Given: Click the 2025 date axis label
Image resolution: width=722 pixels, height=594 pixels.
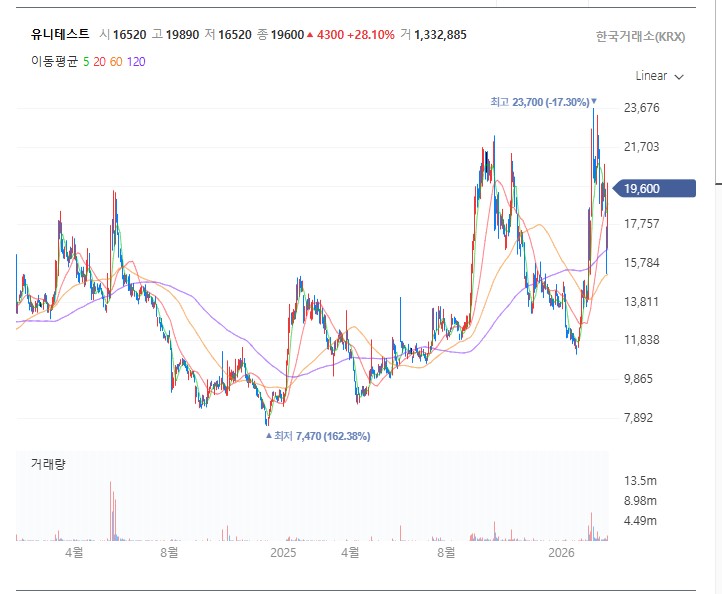Looking at the screenshot, I should pos(283,553).
